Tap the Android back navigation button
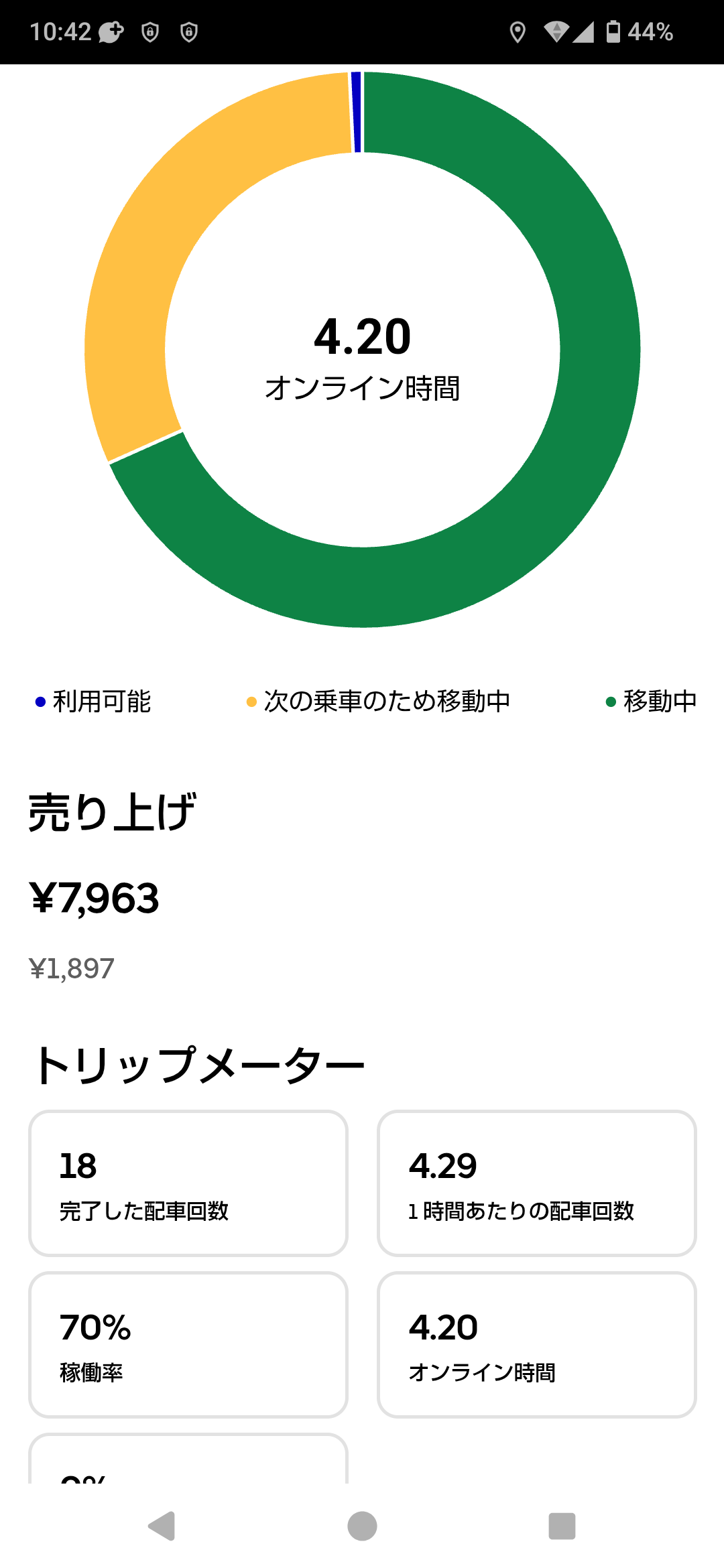The width and height of the screenshot is (724, 1568). pyautogui.click(x=162, y=1526)
